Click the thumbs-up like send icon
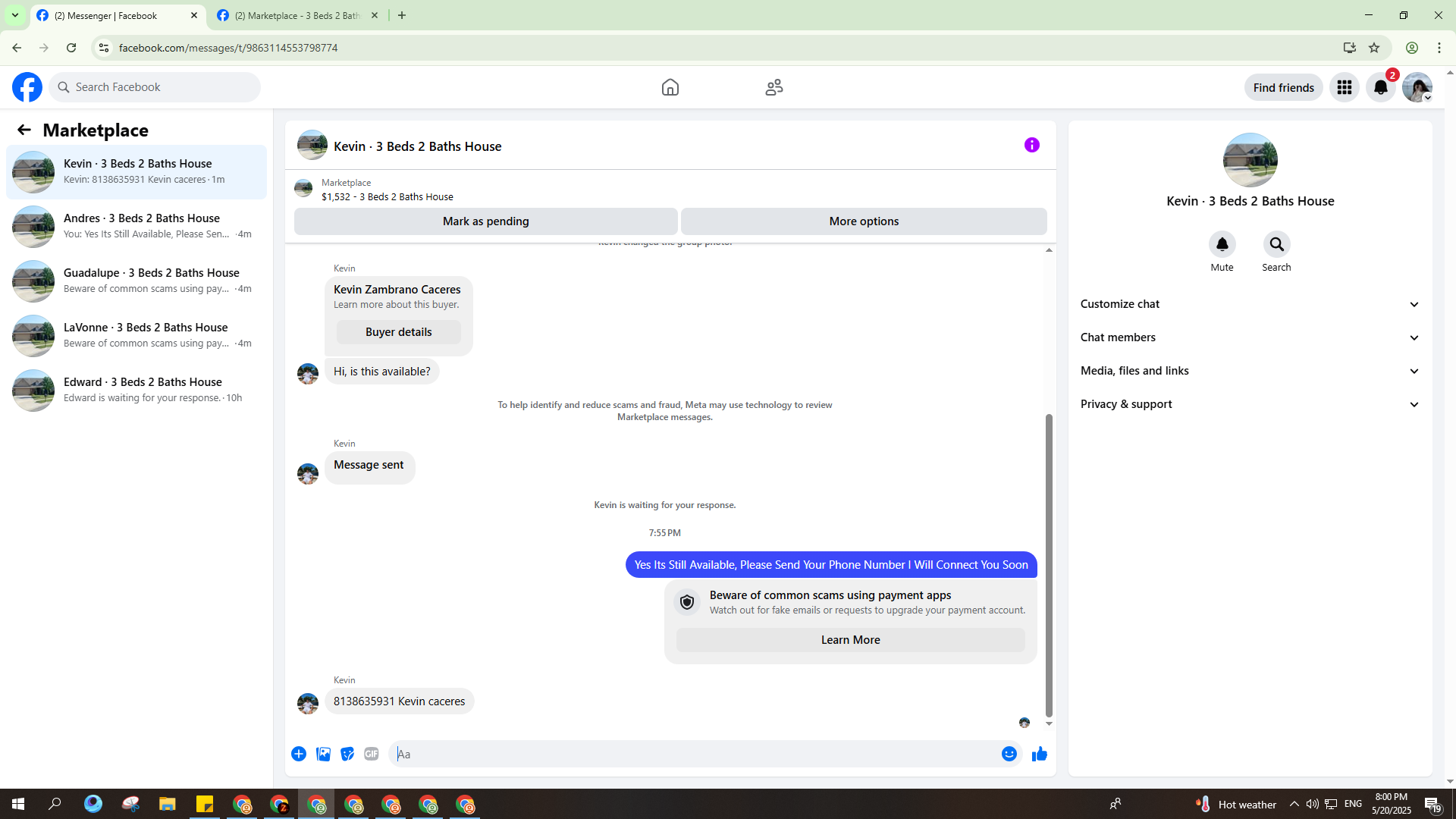This screenshot has width=1456, height=819. 1039,754
